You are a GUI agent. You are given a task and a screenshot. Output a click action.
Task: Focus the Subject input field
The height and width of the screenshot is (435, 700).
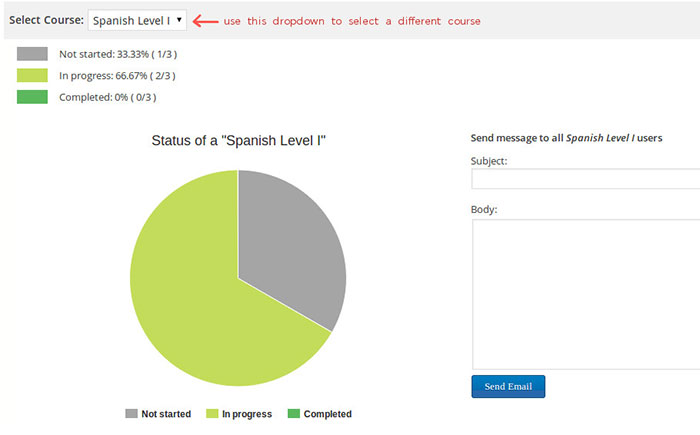585,179
